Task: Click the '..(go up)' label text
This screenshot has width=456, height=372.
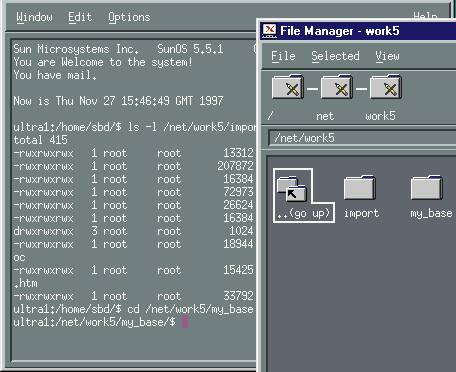Action: 304,213
